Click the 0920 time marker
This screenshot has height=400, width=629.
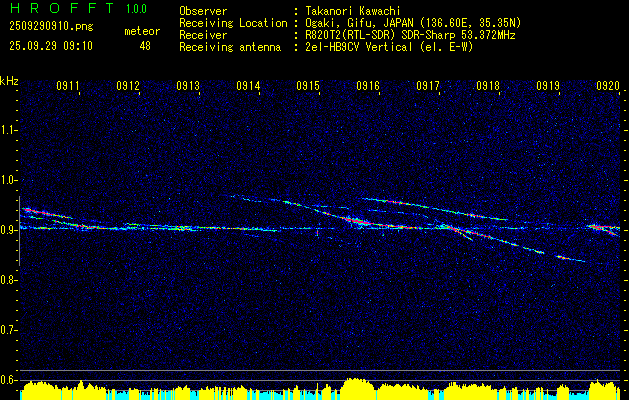(608, 85)
